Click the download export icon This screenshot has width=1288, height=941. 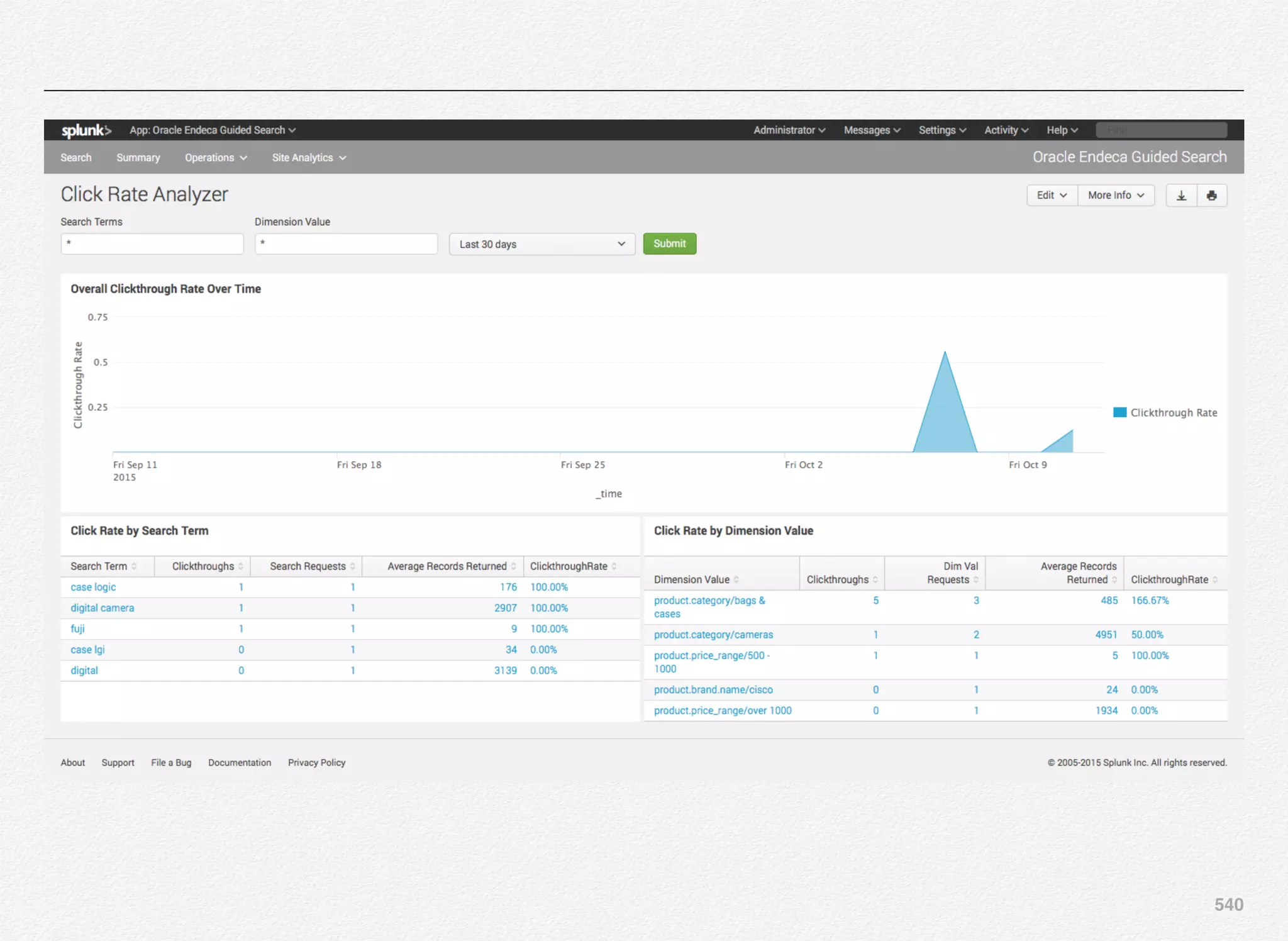tap(1181, 196)
